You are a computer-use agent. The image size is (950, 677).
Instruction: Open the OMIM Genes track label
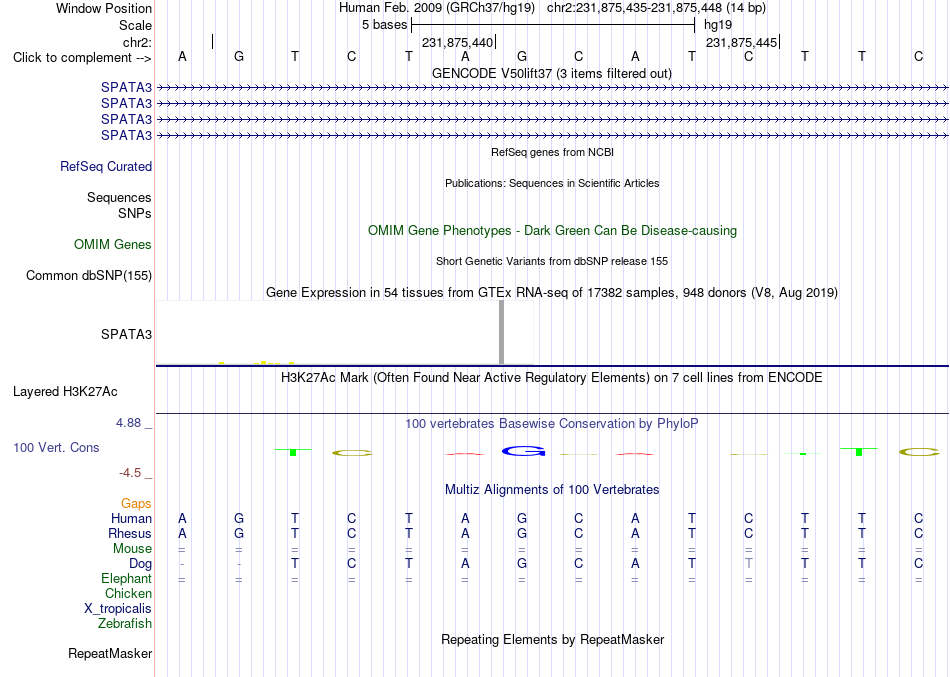pyautogui.click(x=113, y=244)
